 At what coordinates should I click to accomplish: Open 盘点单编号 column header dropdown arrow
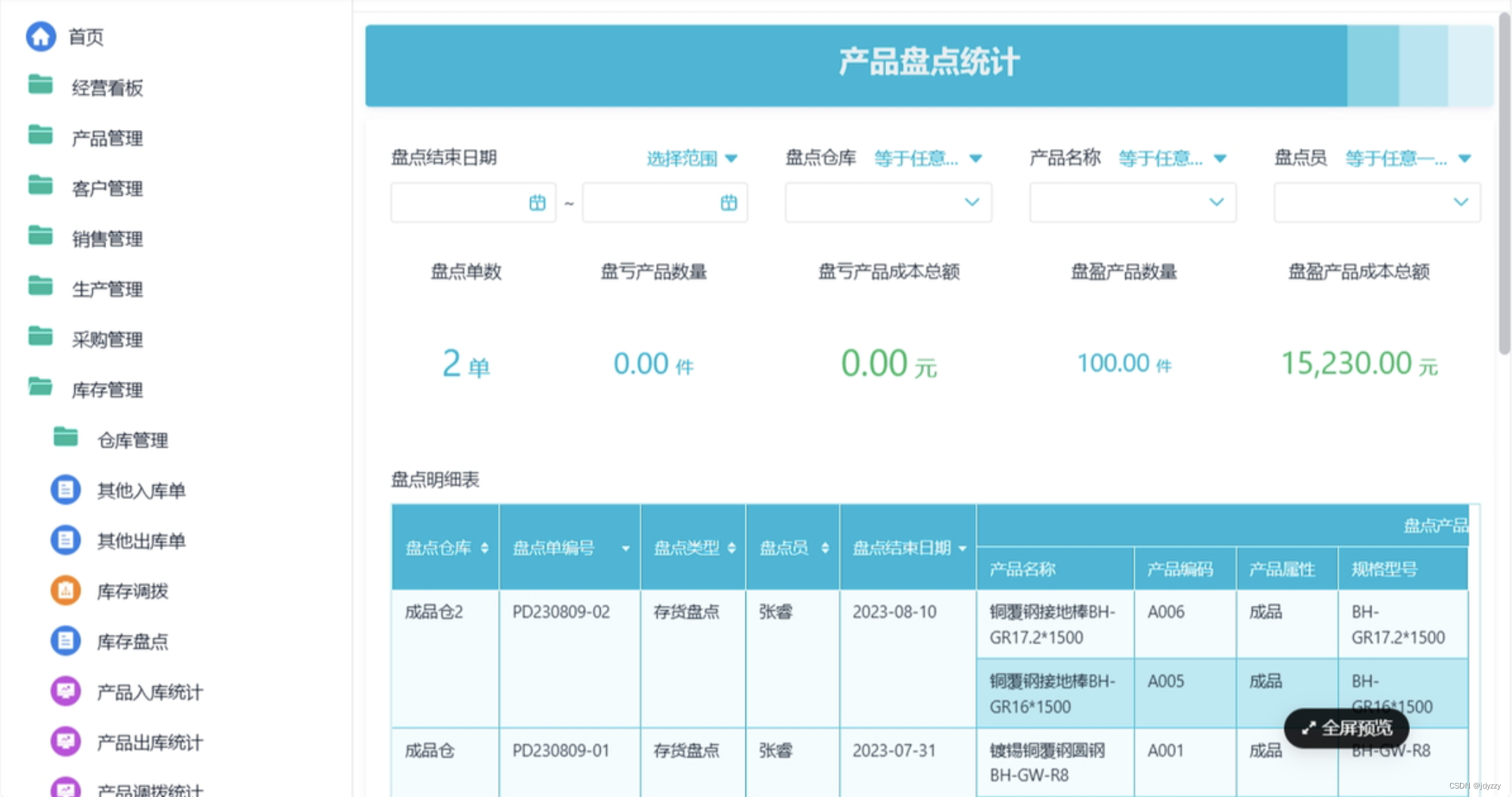point(625,549)
